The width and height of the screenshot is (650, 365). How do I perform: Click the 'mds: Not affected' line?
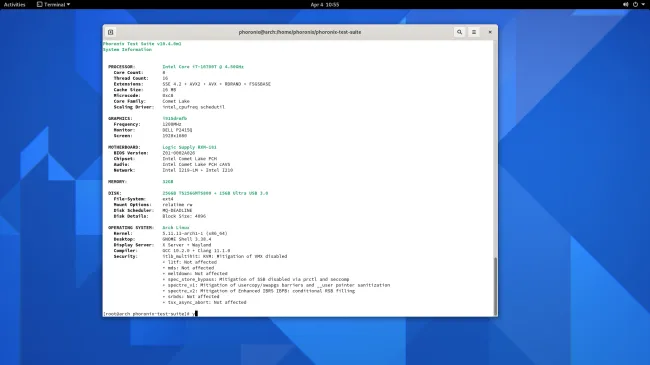(188, 268)
